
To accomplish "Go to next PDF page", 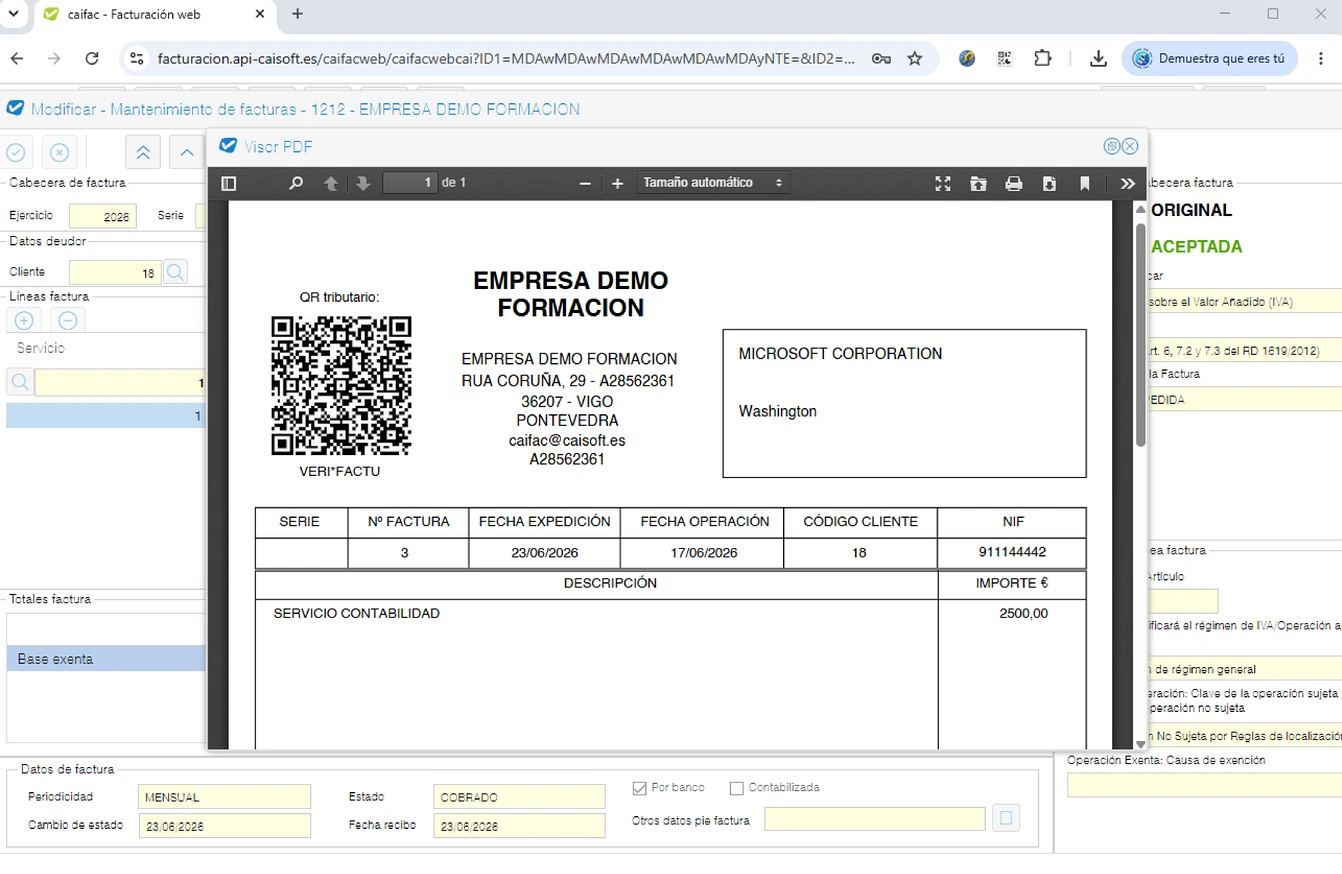I will click(x=363, y=183).
